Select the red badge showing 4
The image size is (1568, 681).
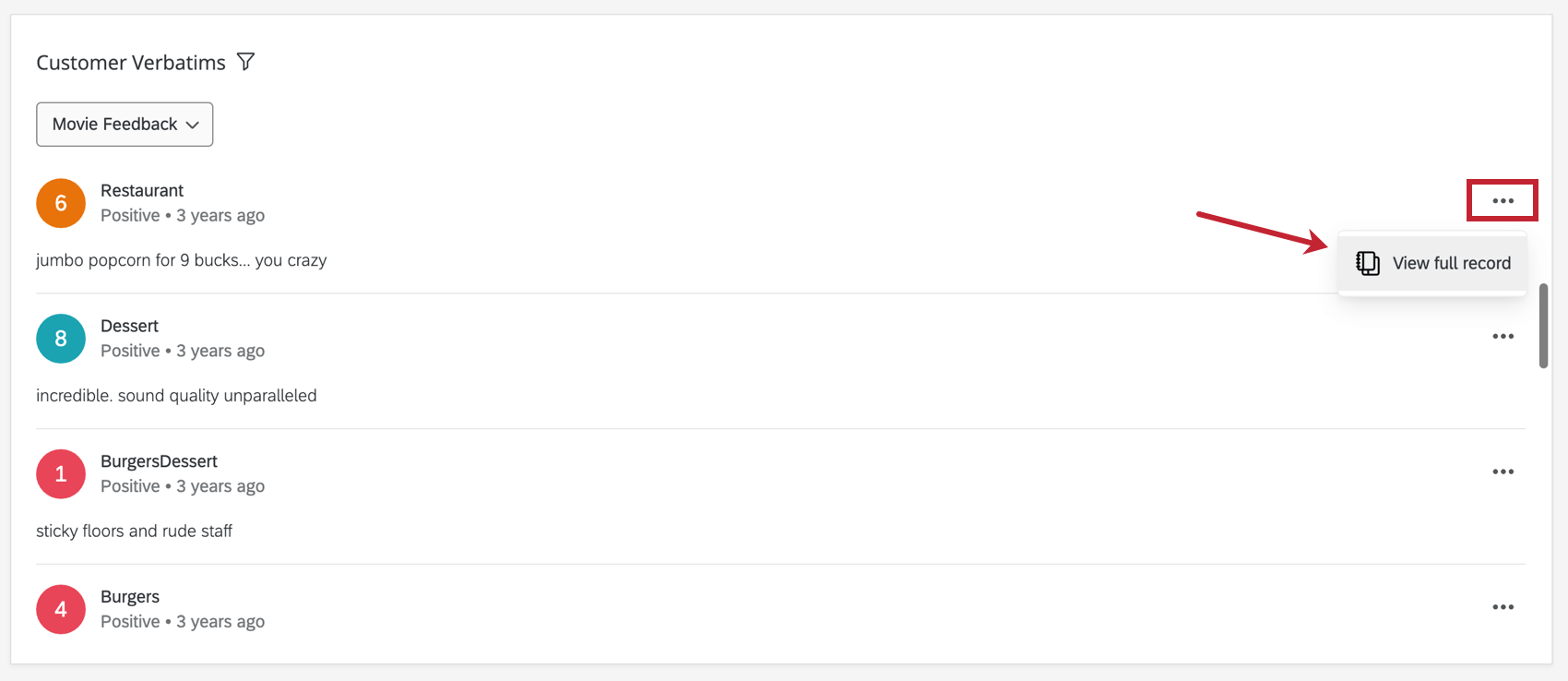[x=61, y=609]
